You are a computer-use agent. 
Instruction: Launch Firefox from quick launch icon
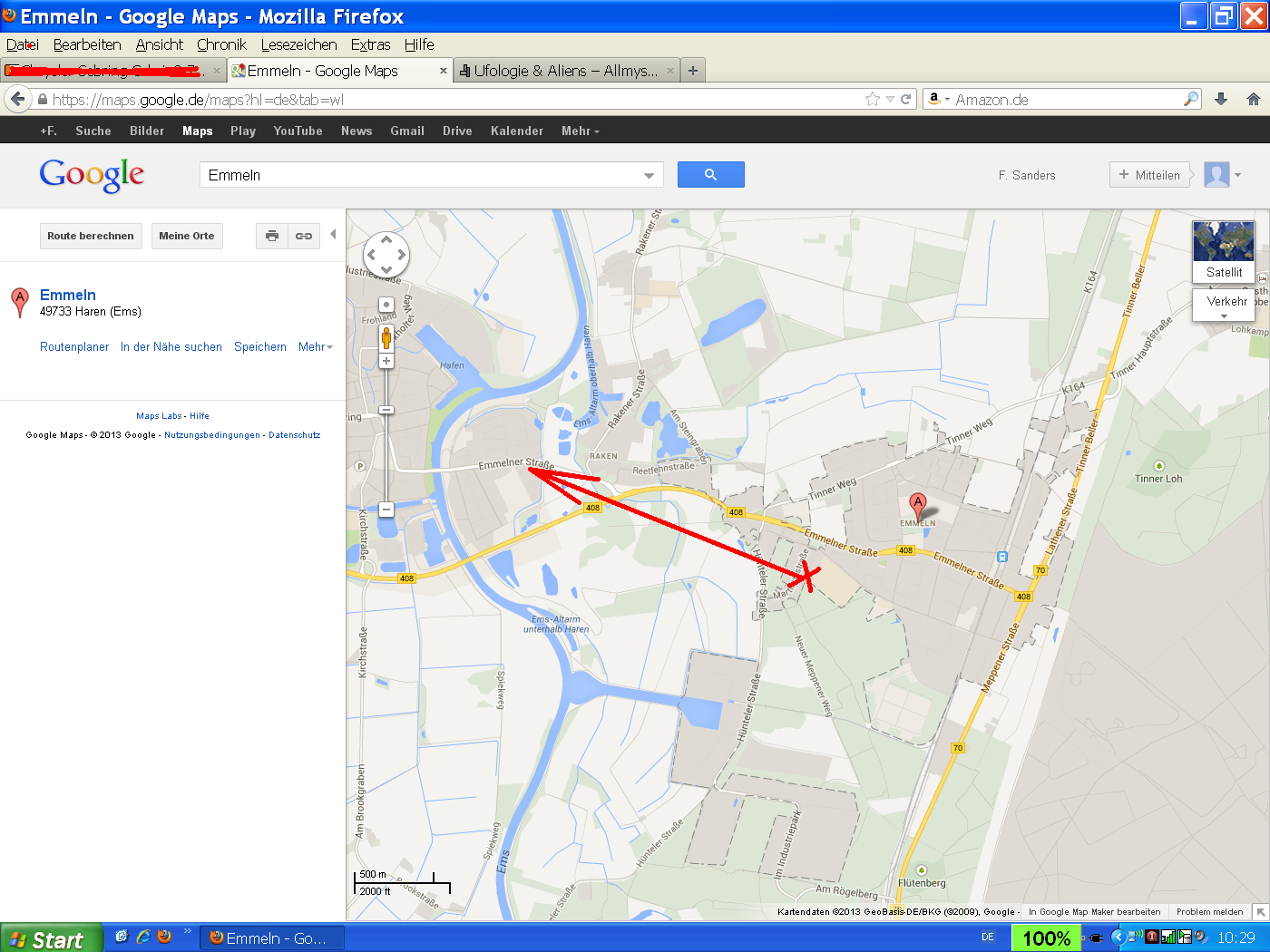pyautogui.click(x=164, y=937)
